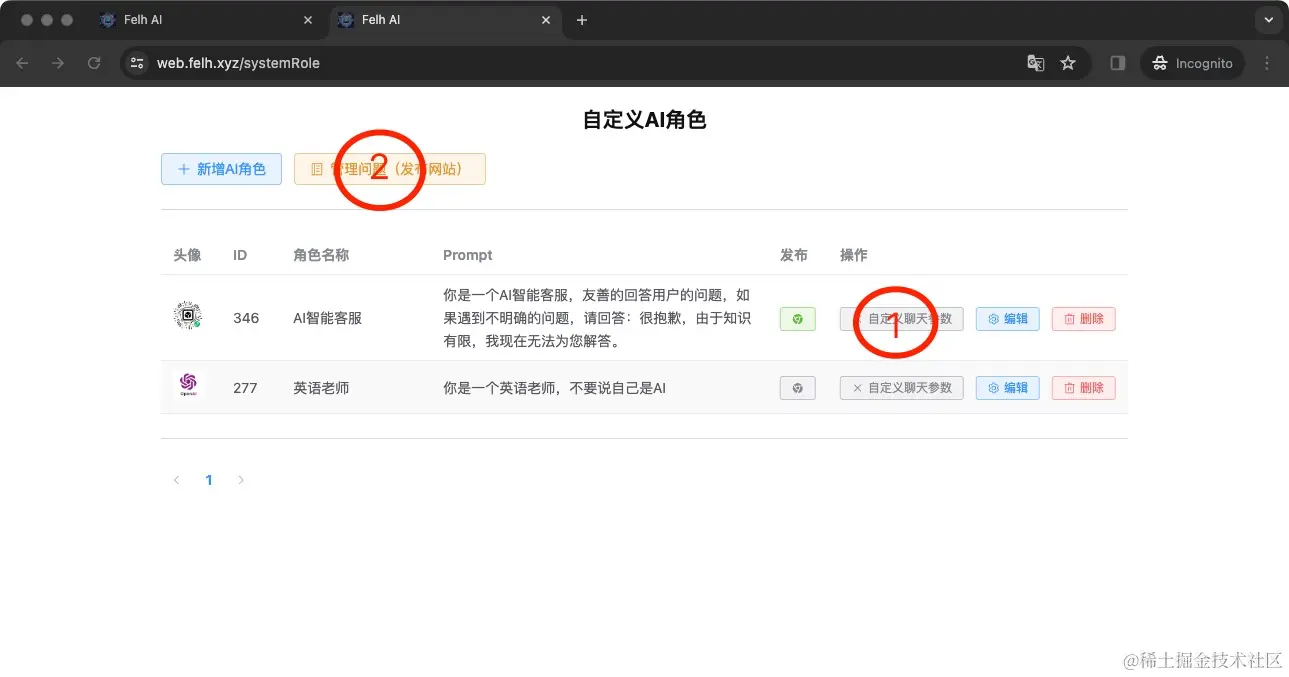Image resolution: width=1289 pixels, height=677 pixels.
Task: Bookmark this page with star icon
Action: [1068, 63]
